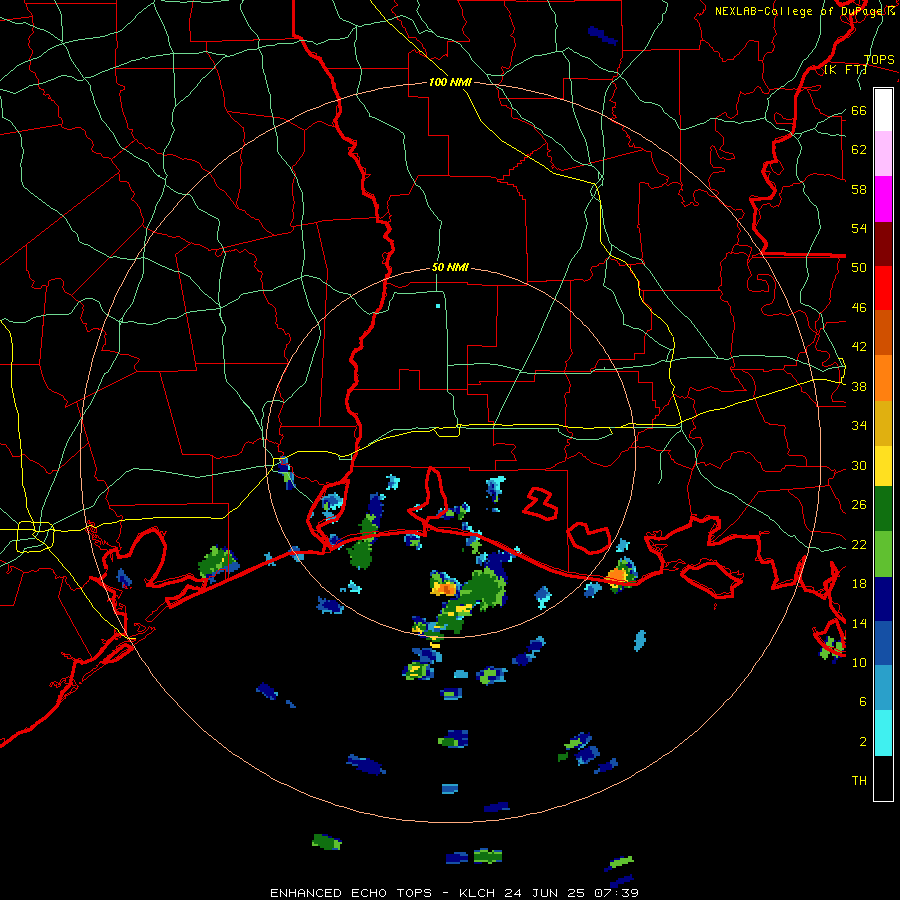
Task: Select the light blue legend swatch
Action: 883,688
